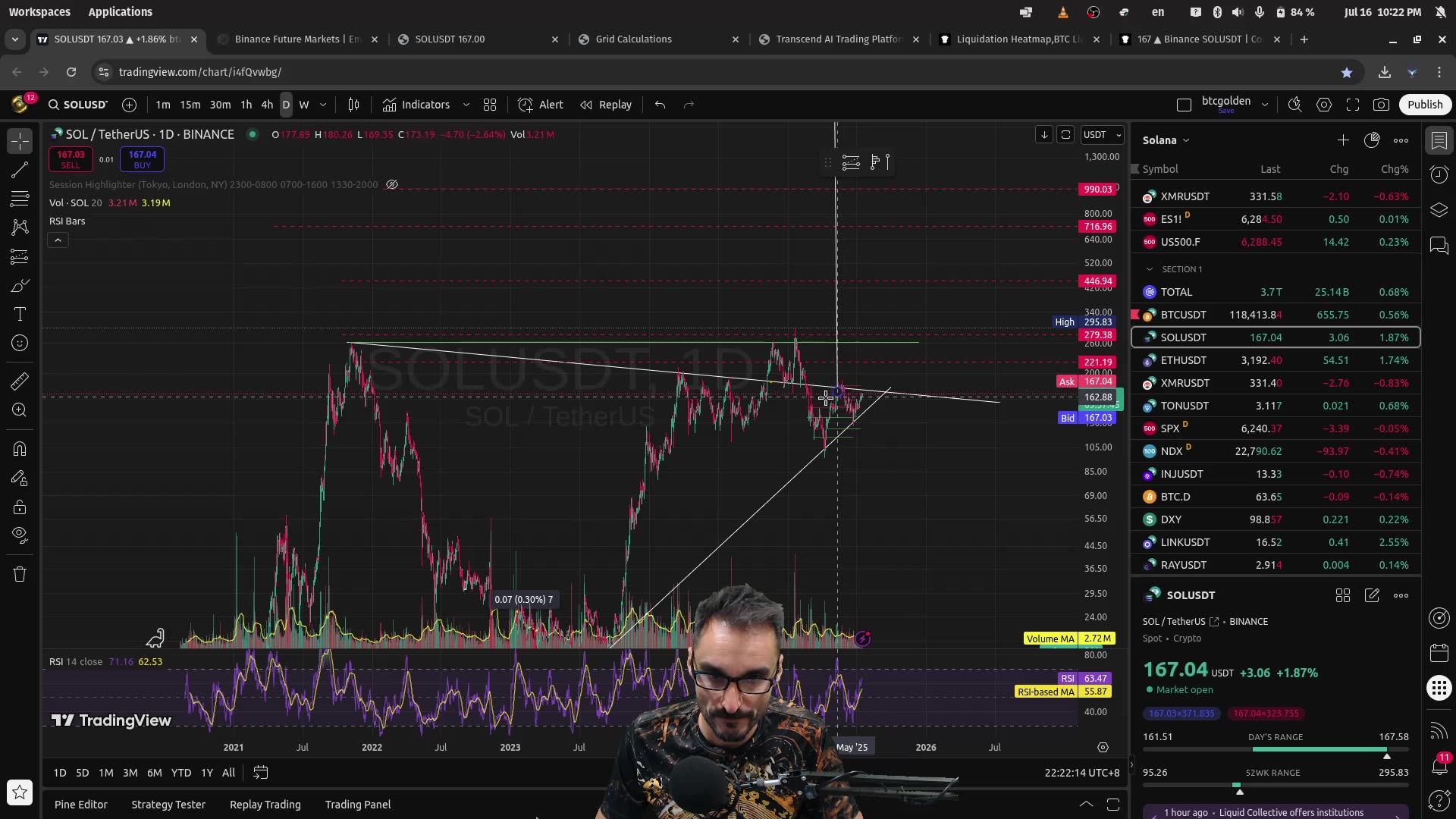Remove all drawings with the trash icon
Viewport: 1456px width, 819px height.
click(19, 574)
